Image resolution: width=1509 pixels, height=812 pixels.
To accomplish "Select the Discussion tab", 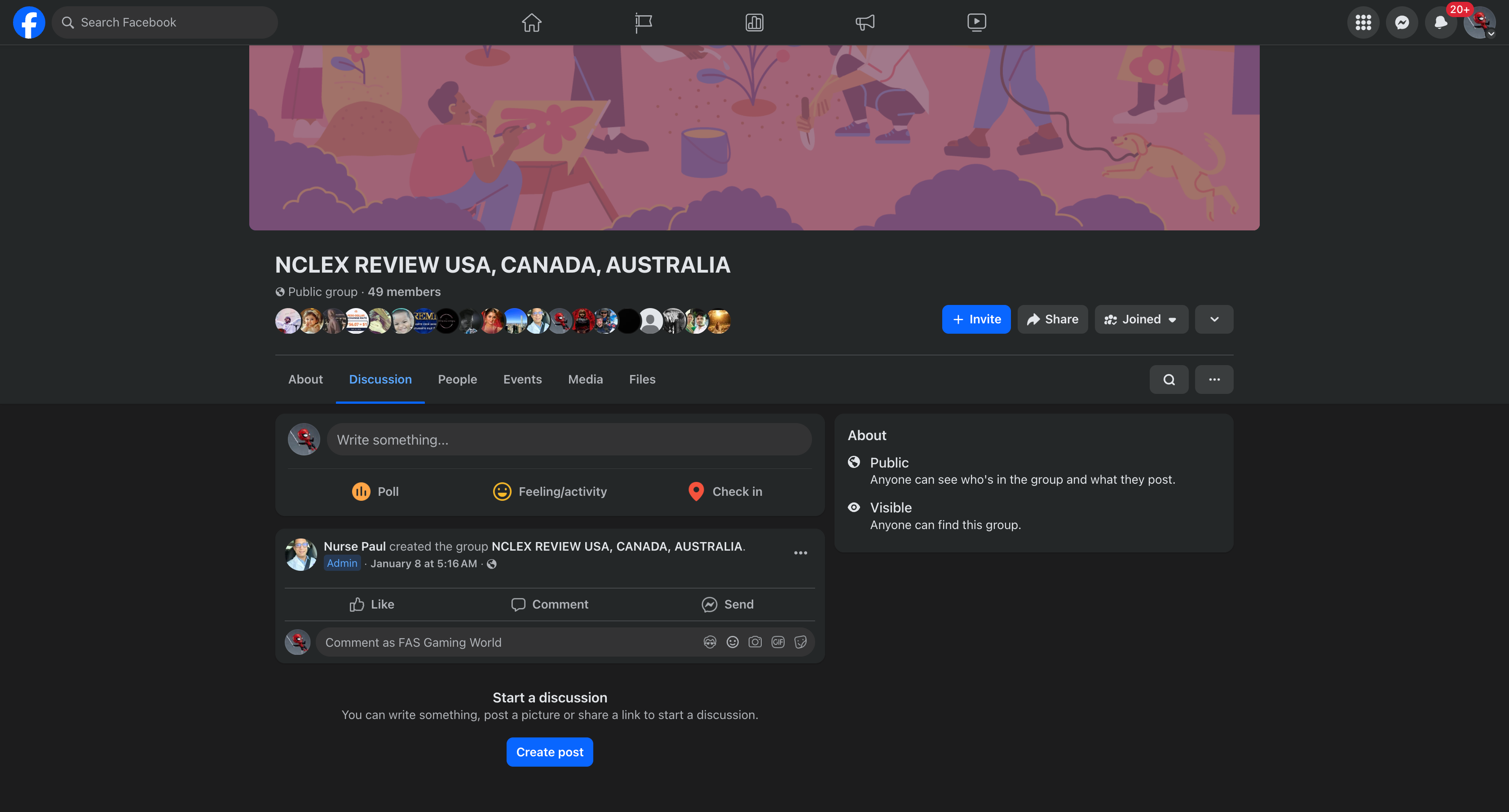I will pyautogui.click(x=380, y=380).
